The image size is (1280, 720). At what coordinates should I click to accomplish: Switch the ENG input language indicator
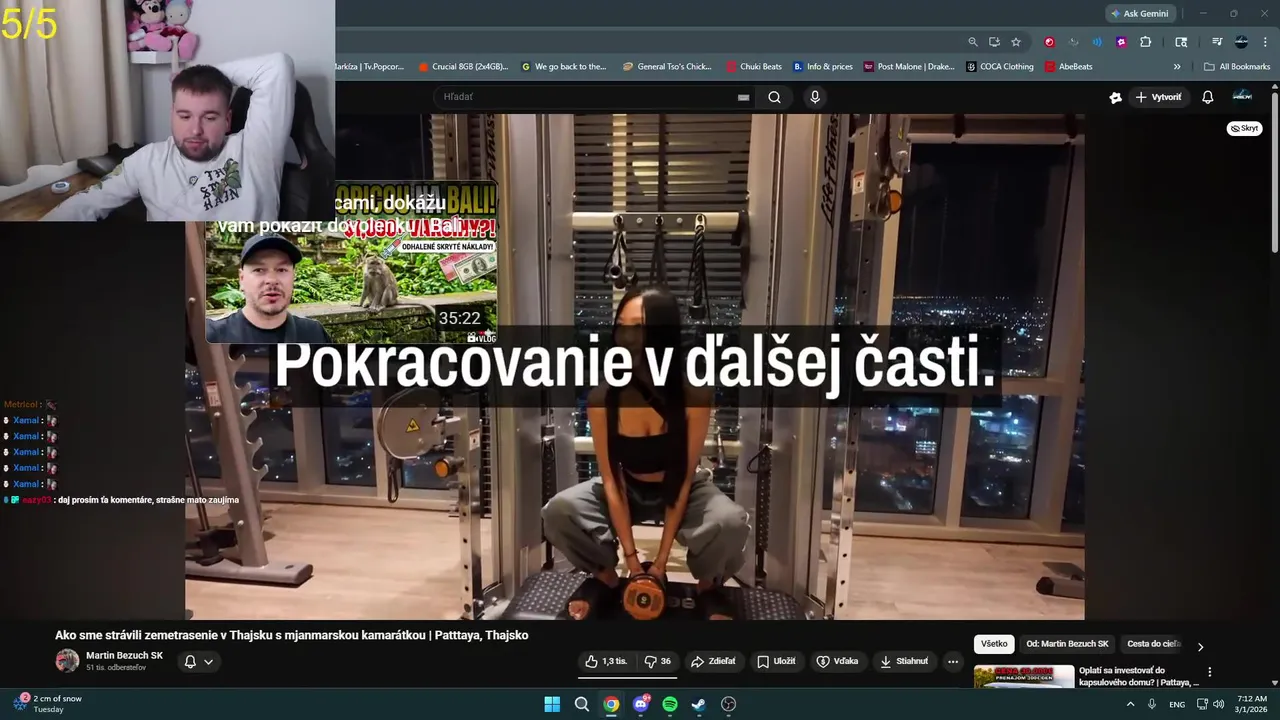pos(1177,704)
